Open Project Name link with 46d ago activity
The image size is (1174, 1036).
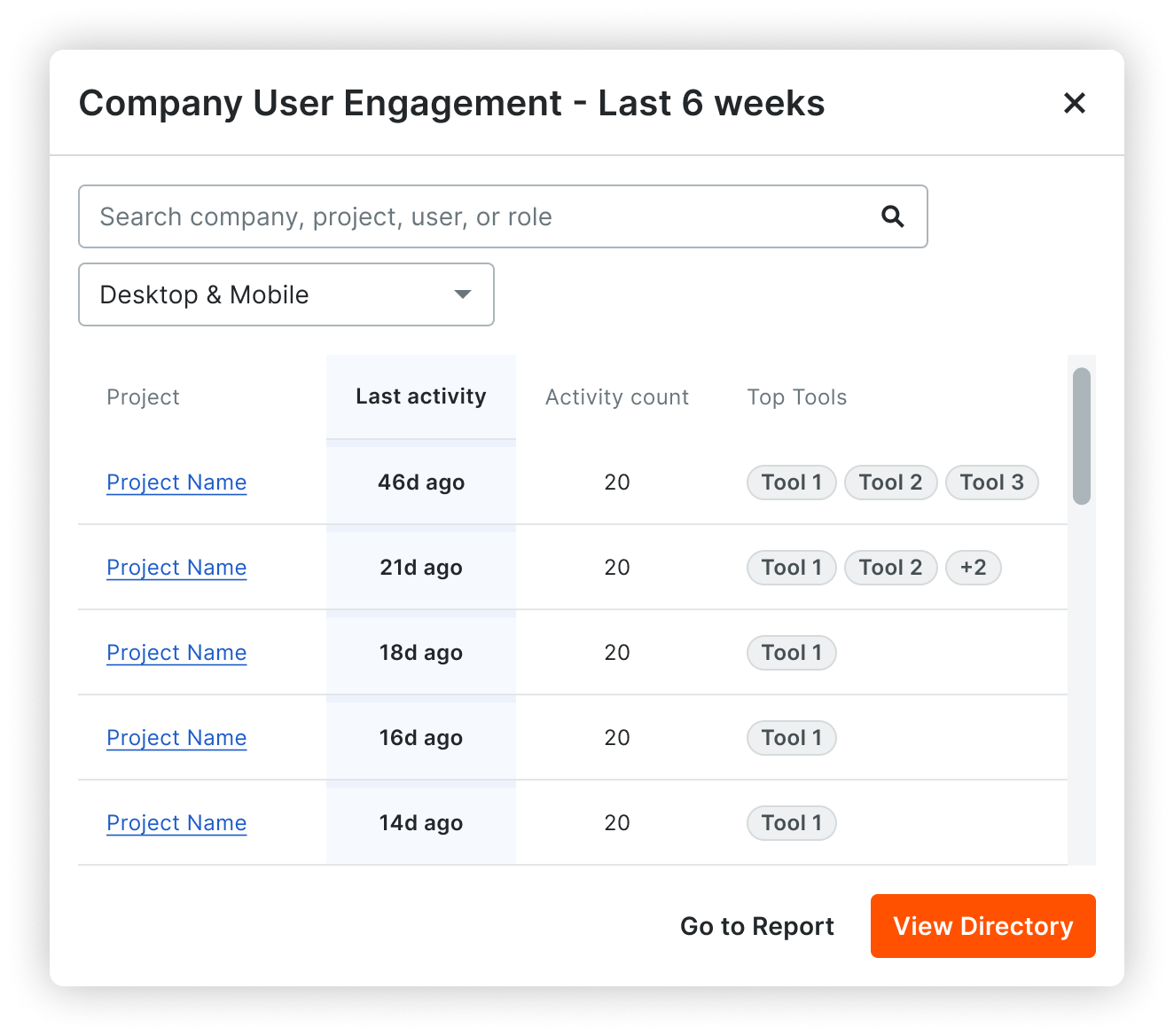tap(176, 483)
